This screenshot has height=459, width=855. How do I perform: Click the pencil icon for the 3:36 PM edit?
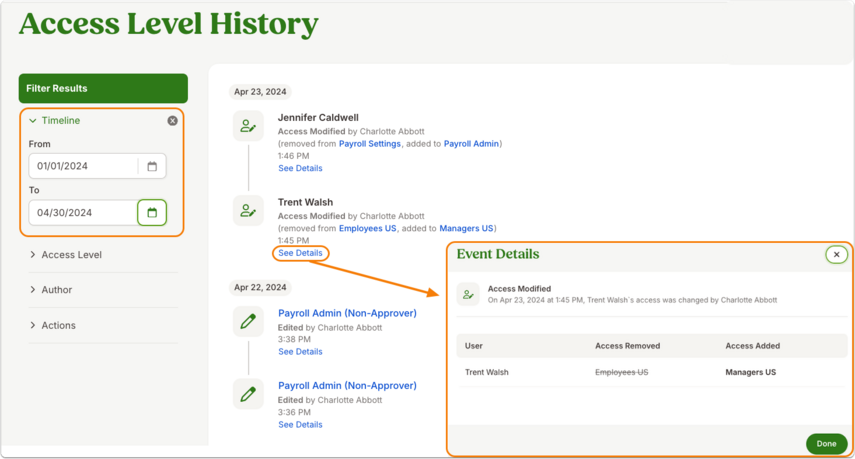248,394
